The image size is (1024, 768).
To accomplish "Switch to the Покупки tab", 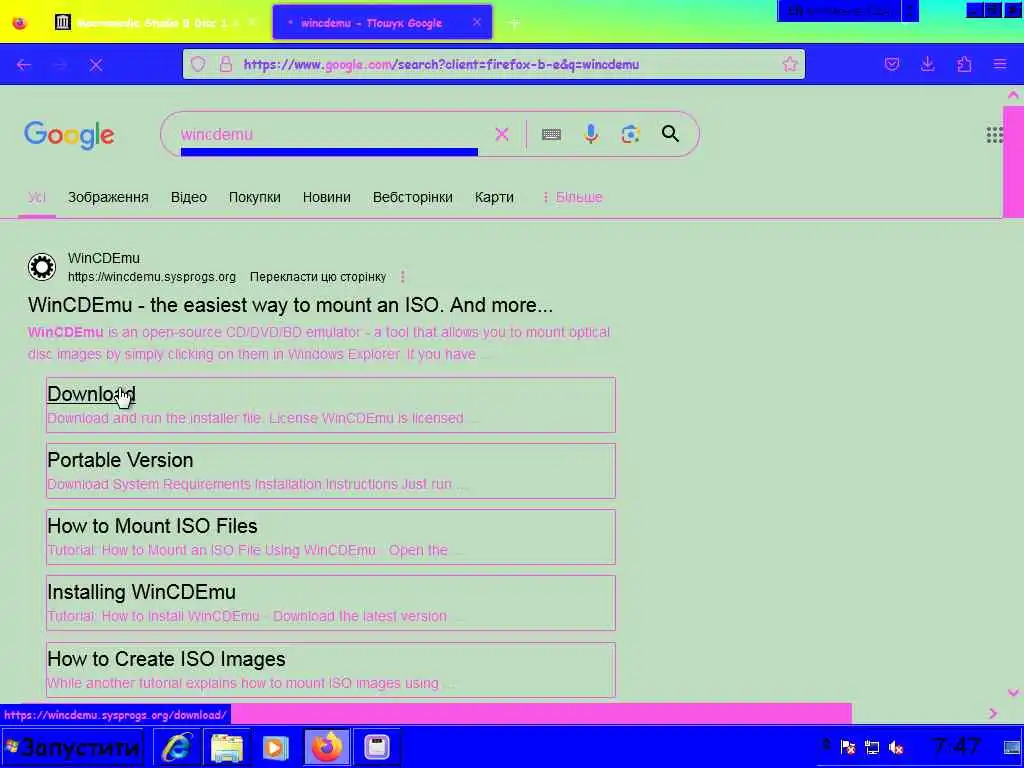I will coord(255,197).
